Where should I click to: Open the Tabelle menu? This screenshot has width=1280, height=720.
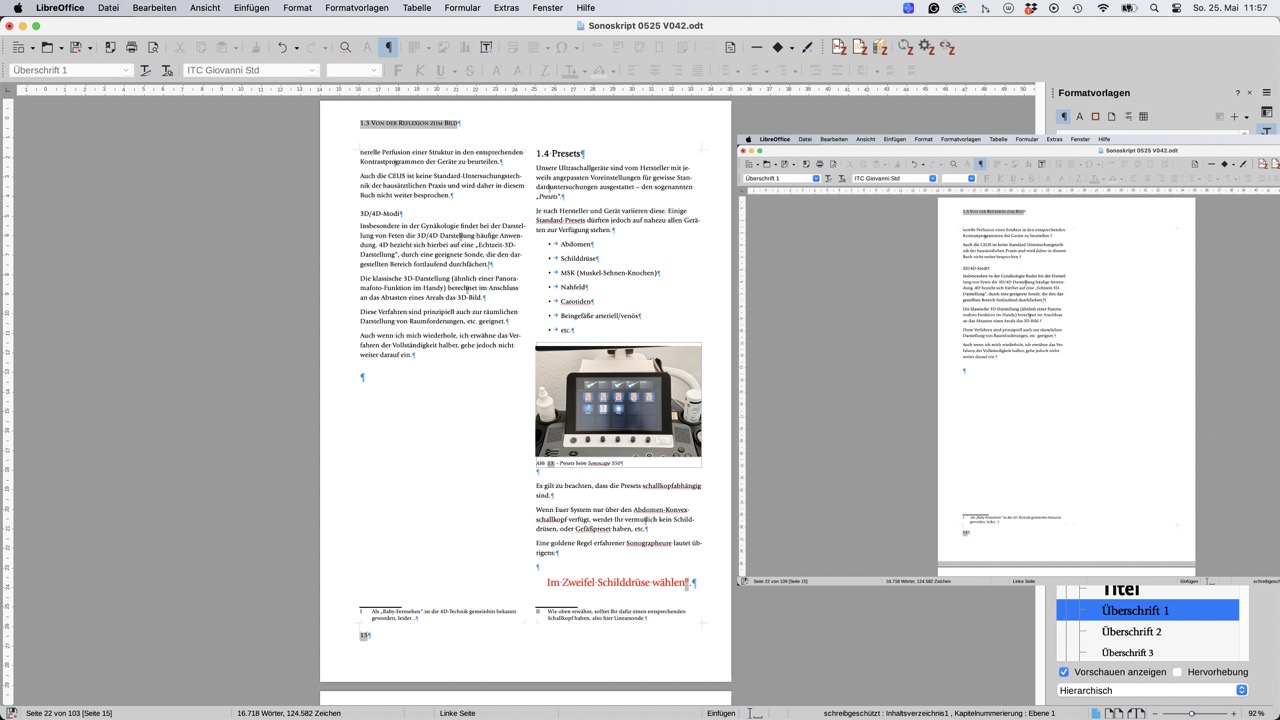pos(417,8)
